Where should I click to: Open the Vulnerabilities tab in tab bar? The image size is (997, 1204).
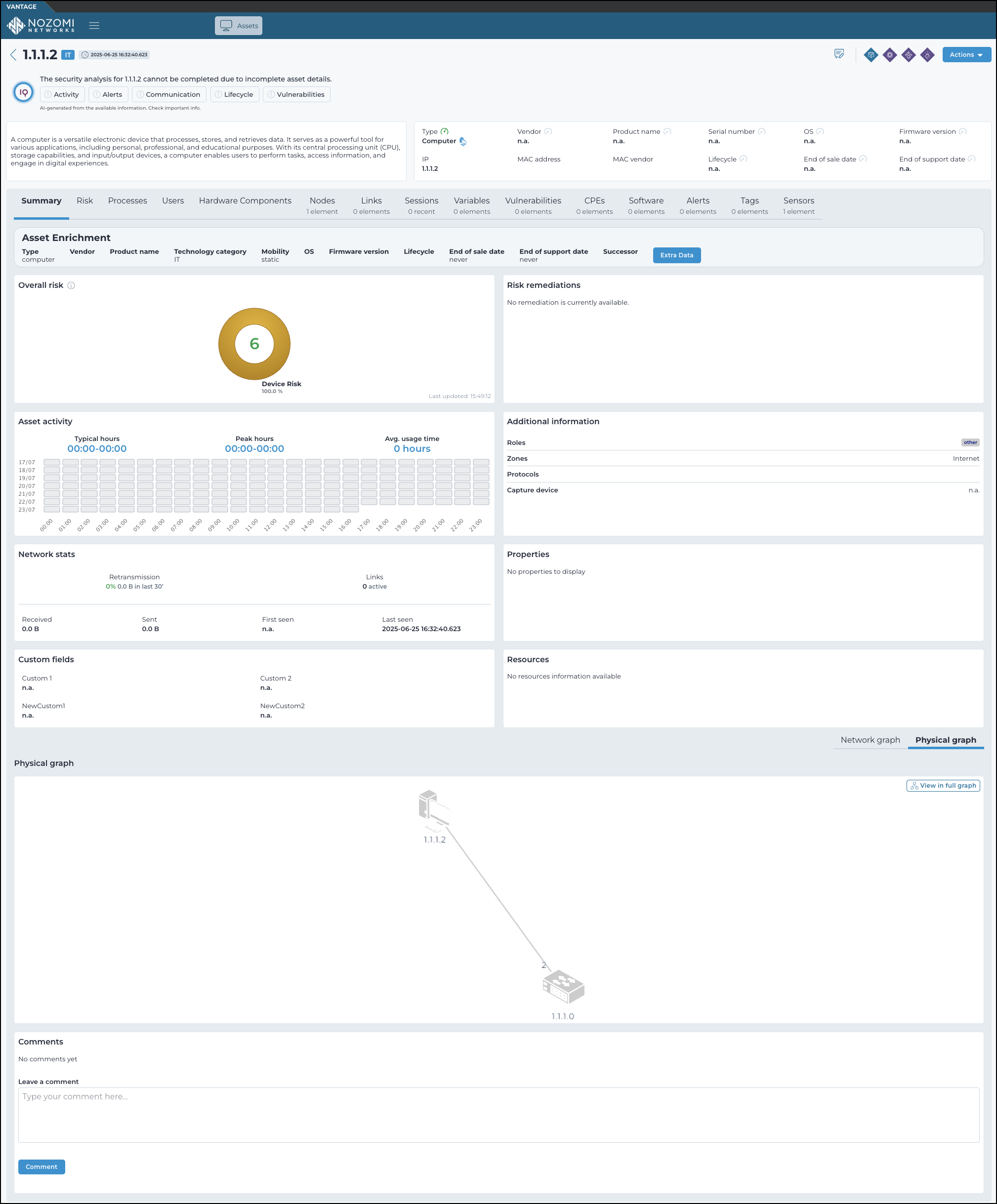(533, 205)
